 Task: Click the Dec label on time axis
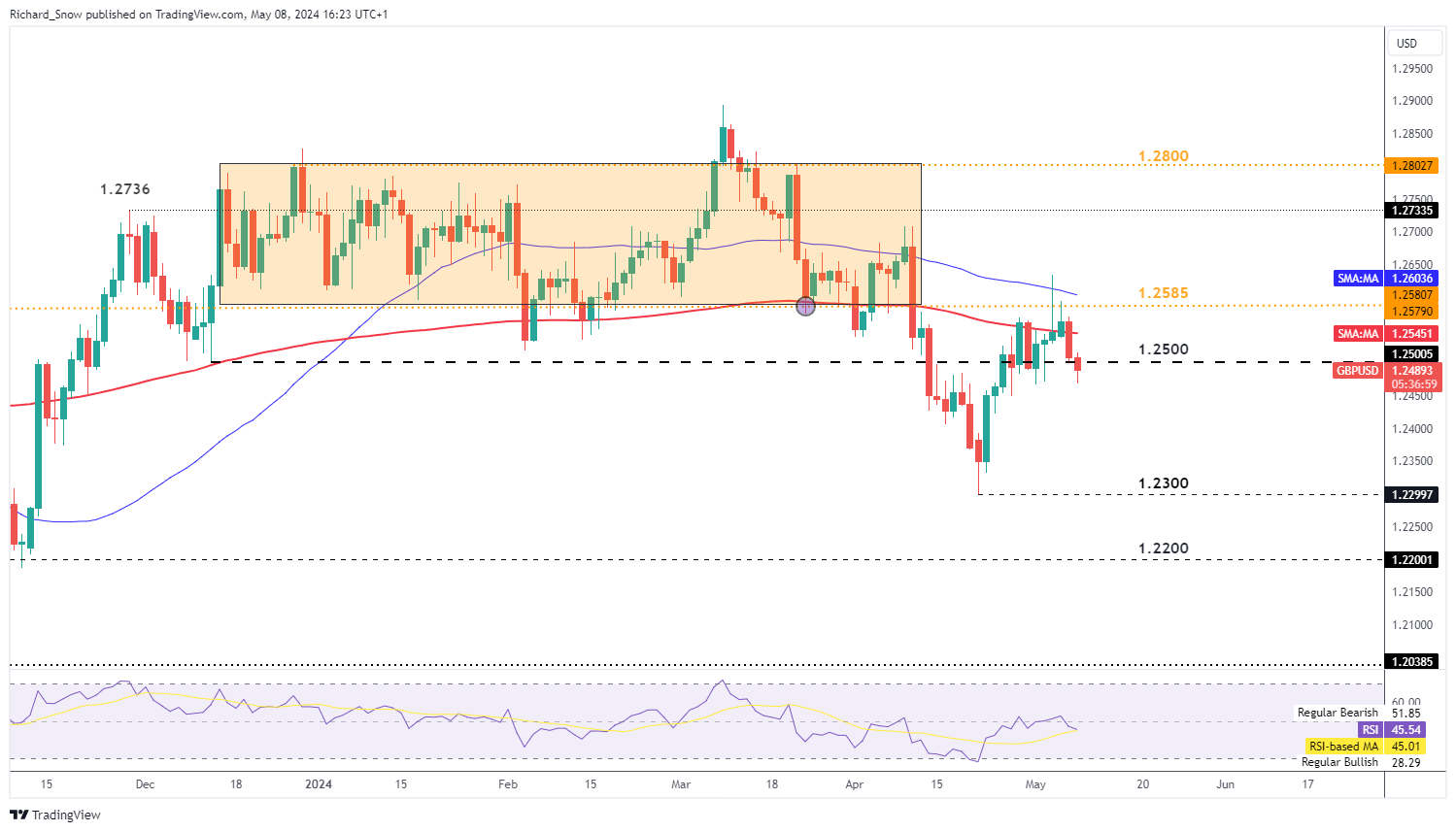pos(145,784)
